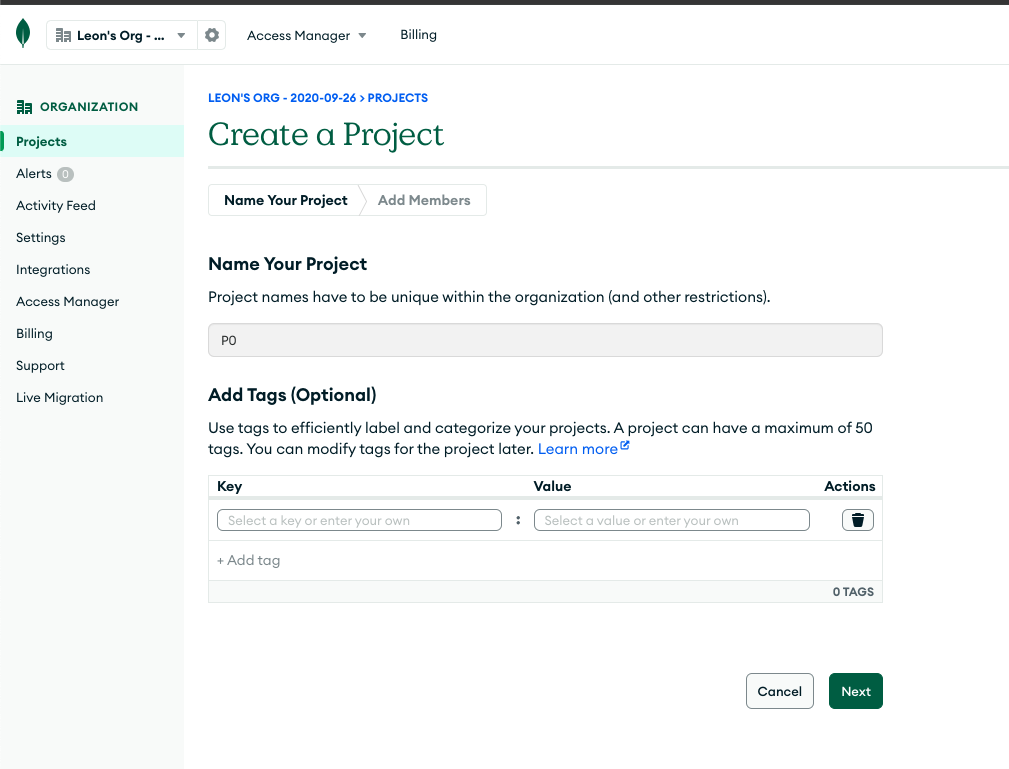Click the + Add tag link
This screenshot has height=769, width=1009.
[x=249, y=560]
